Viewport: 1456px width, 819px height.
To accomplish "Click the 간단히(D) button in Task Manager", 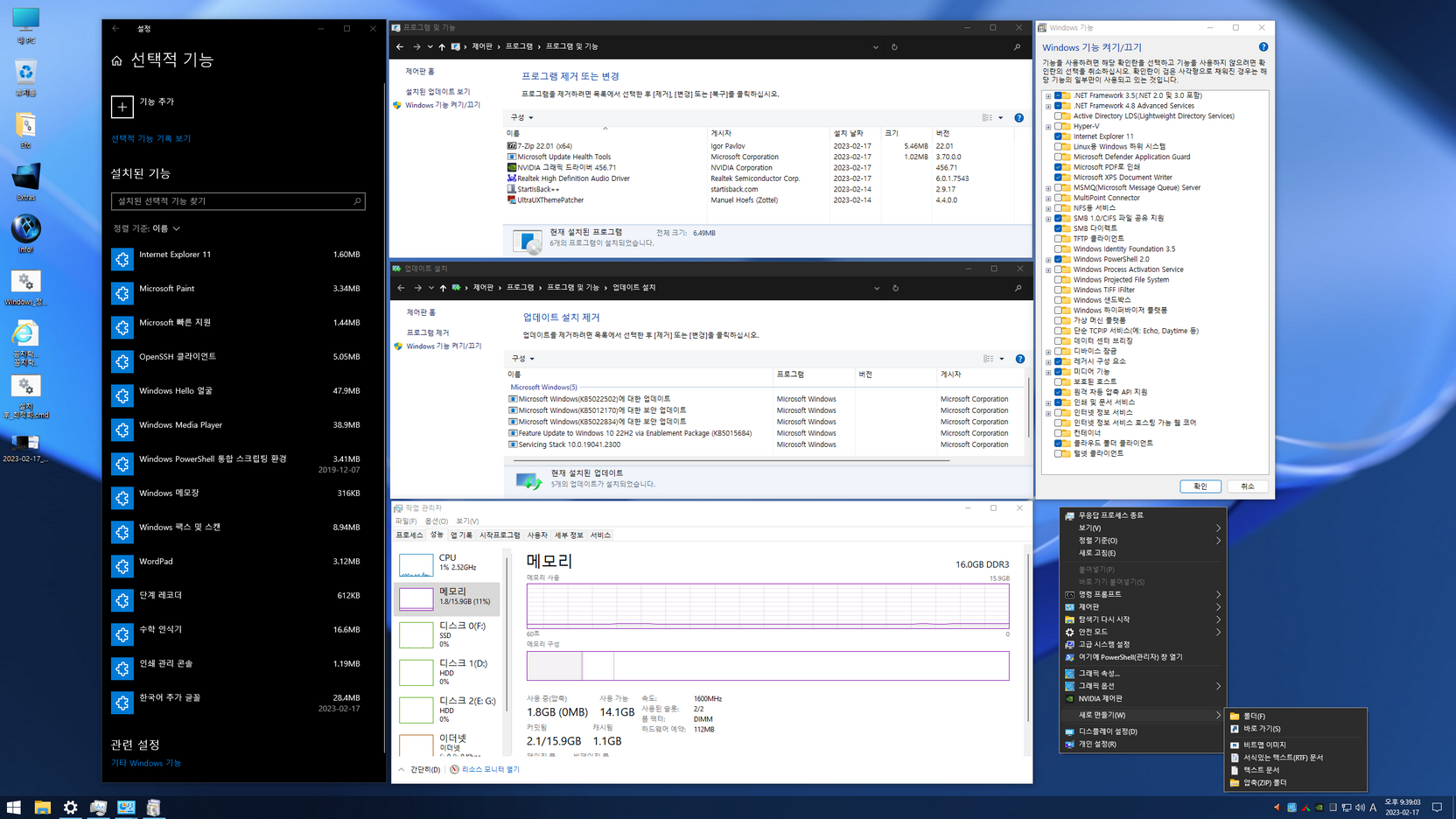I will [419, 770].
